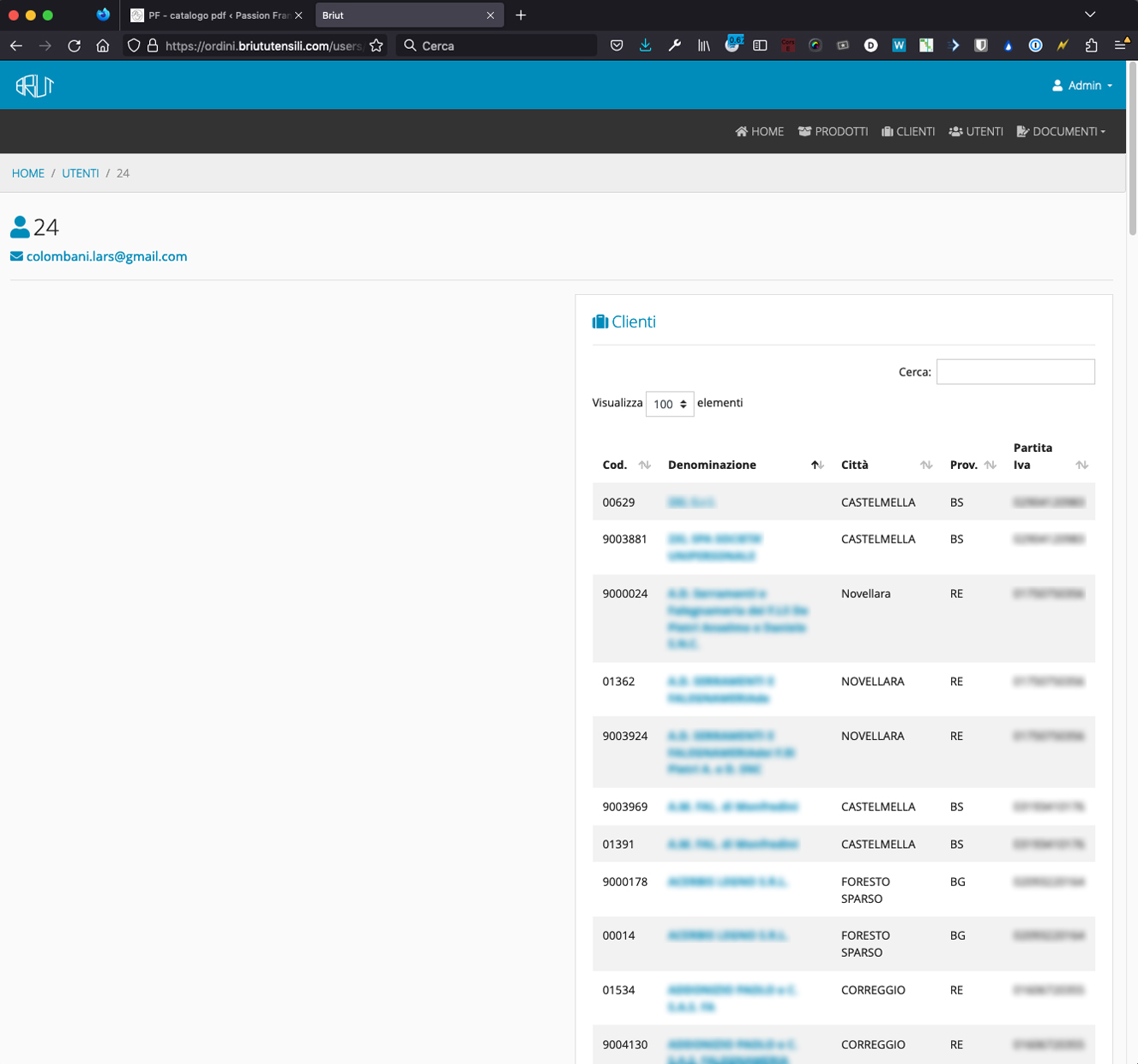Viewport: 1138px width, 1064px height.
Task: Open the Firefox hamburger application menu
Action: tap(1121, 45)
